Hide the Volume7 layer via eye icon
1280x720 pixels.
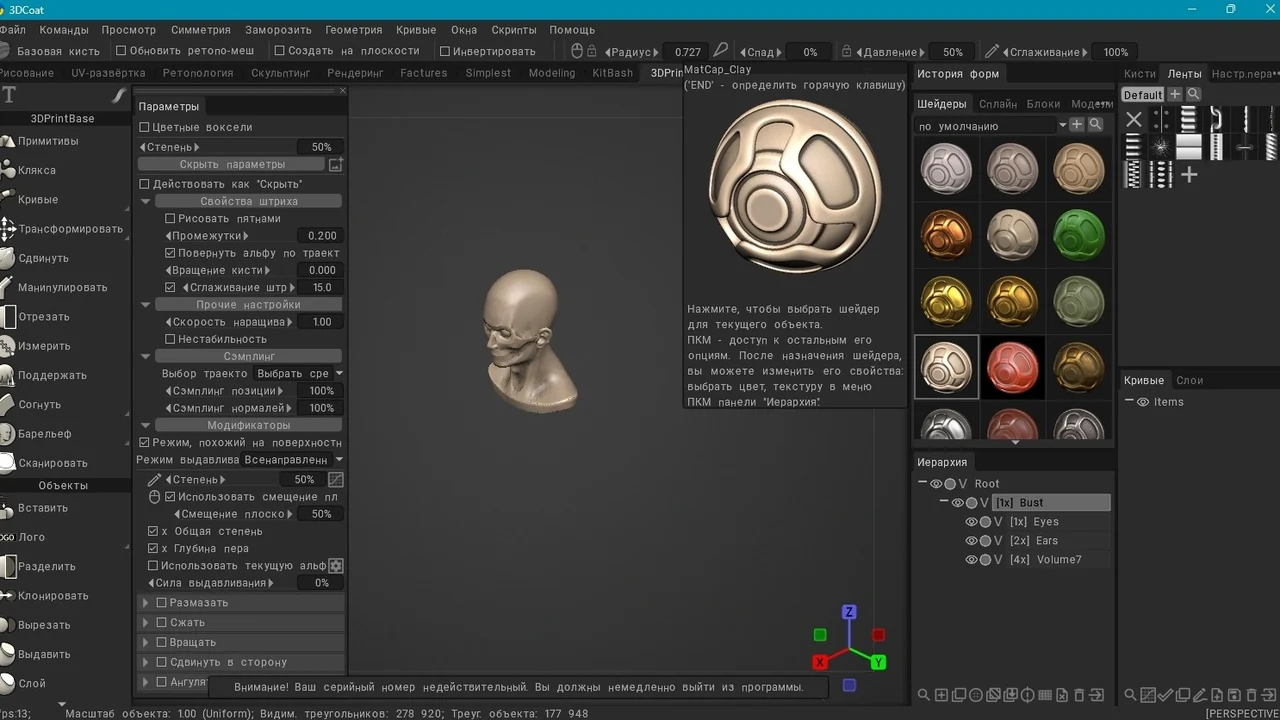coord(971,560)
